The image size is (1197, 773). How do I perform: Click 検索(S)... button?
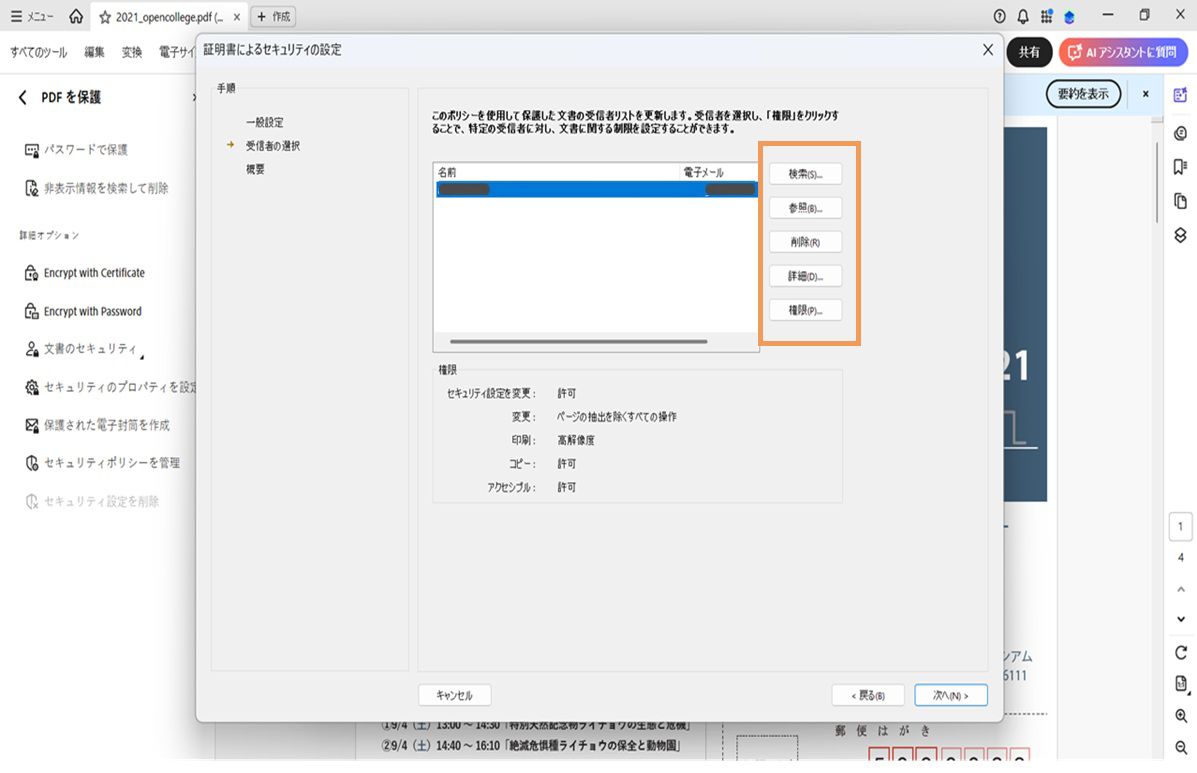pyautogui.click(x=805, y=174)
